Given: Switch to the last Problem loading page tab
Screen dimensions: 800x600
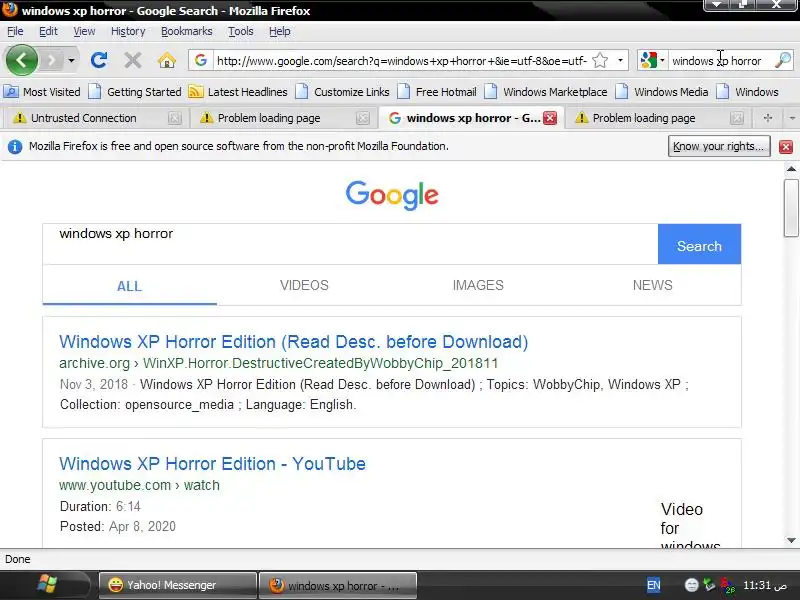Looking at the screenshot, I should click(658, 118).
